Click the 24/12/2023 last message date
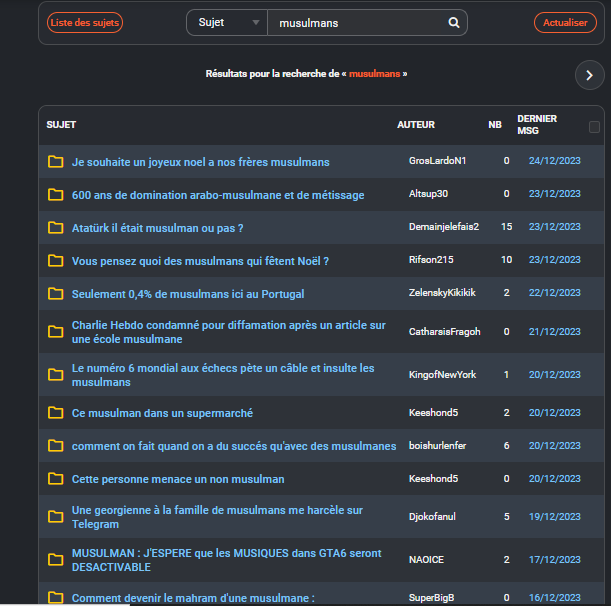The height and width of the screenshot is (606, 611). pos(554,161)
